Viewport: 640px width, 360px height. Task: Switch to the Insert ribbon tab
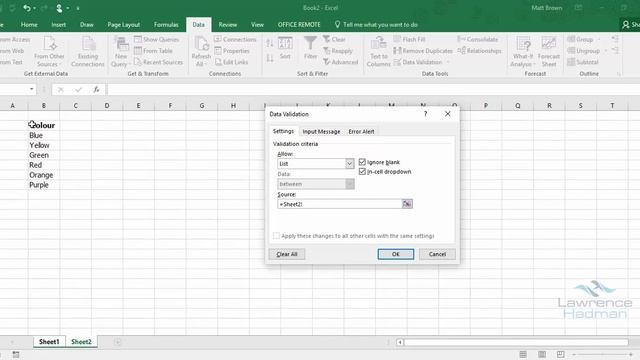[58, 25]
